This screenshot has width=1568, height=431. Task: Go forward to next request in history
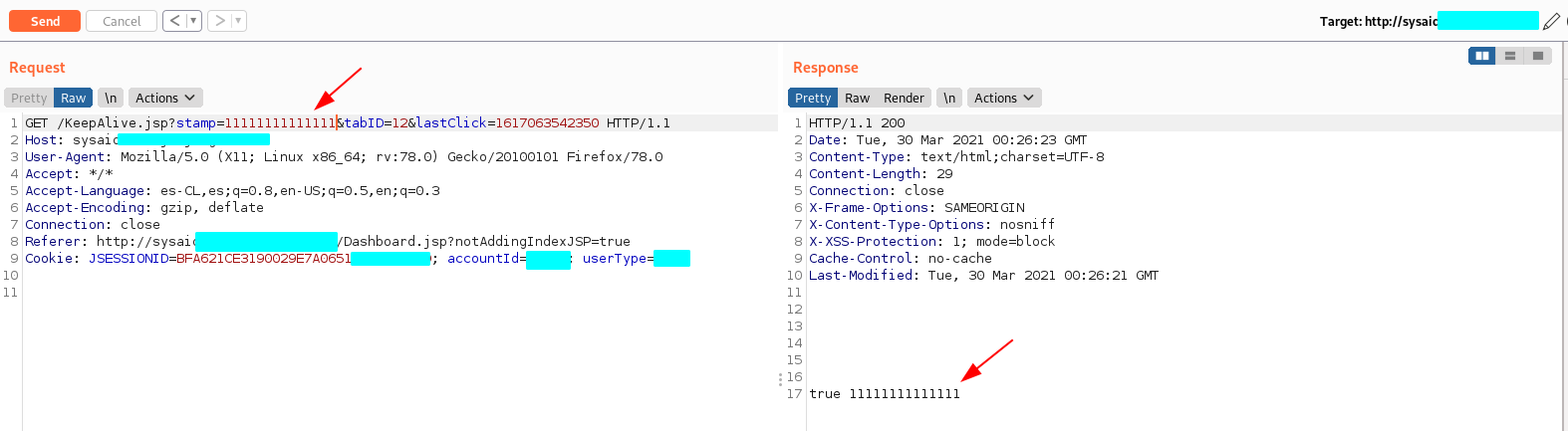[220, 21]
